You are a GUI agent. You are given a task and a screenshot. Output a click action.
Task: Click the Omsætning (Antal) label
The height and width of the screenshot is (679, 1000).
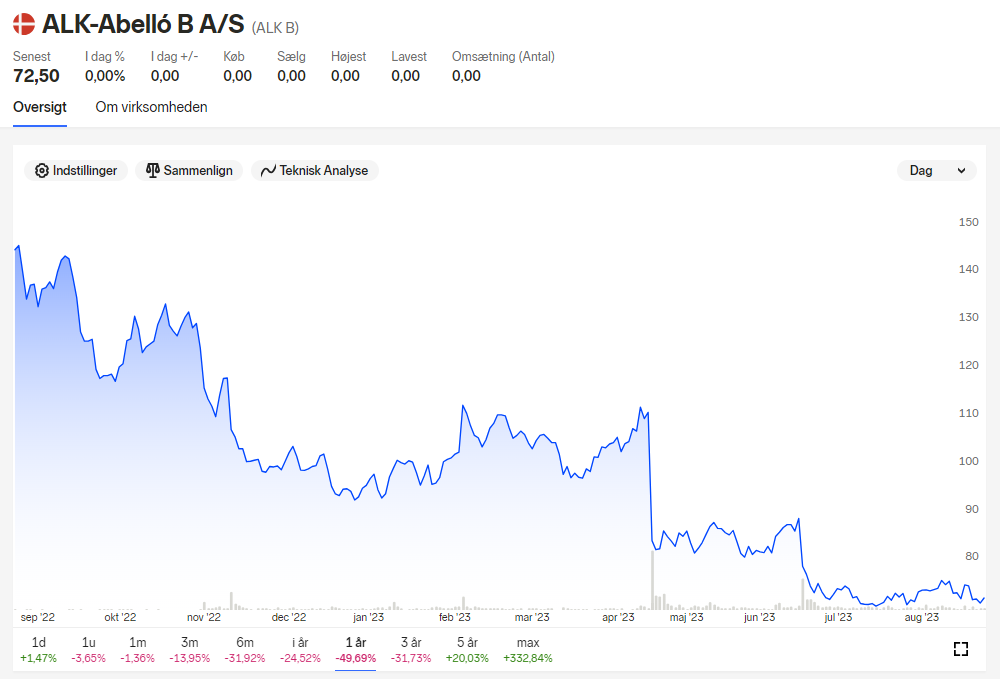point(503,57)
